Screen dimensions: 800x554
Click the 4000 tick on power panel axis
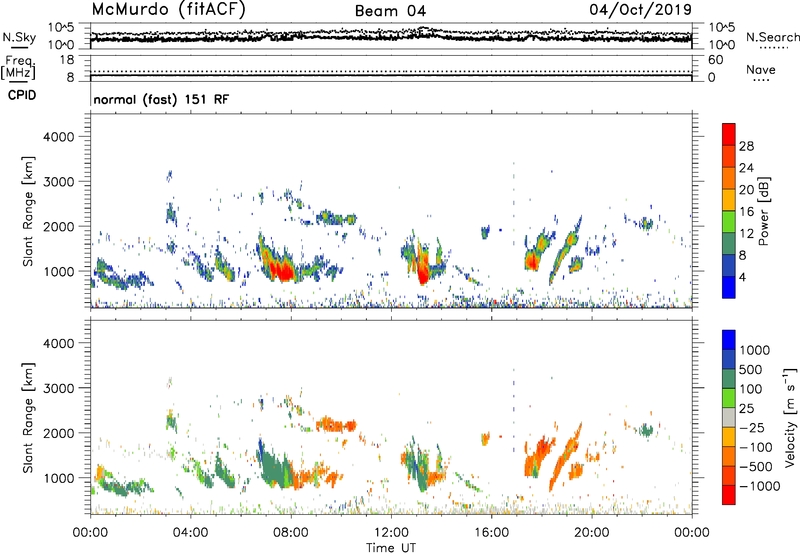[x=59, y=137]
